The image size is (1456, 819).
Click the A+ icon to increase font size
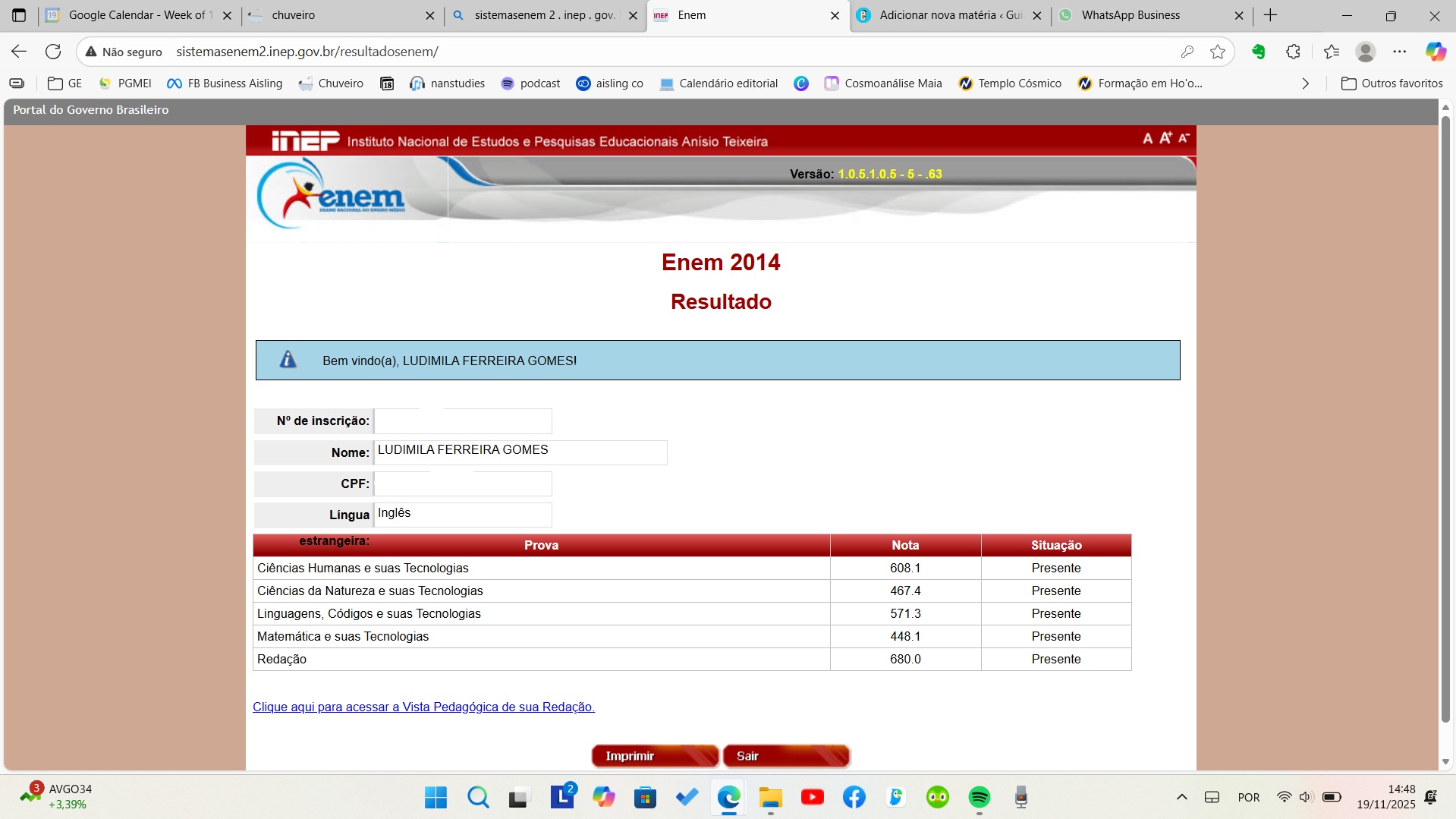click(1166, 137)
